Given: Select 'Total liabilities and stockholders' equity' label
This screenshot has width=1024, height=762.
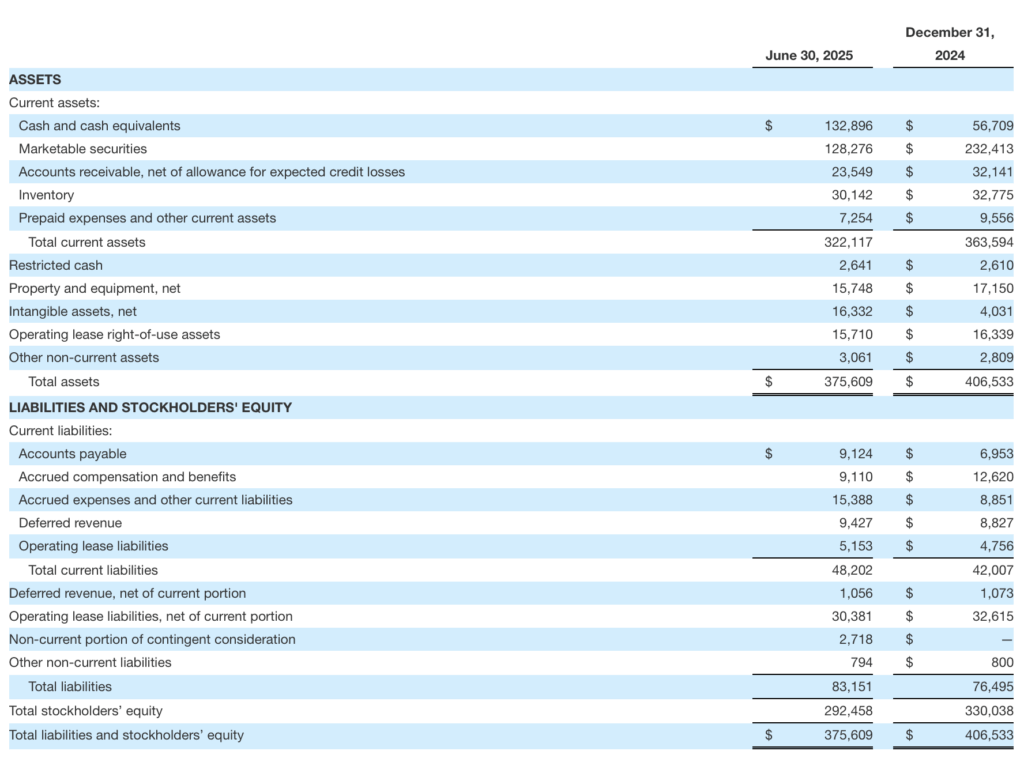Looking at the screenshot, I should coord(126,735).
